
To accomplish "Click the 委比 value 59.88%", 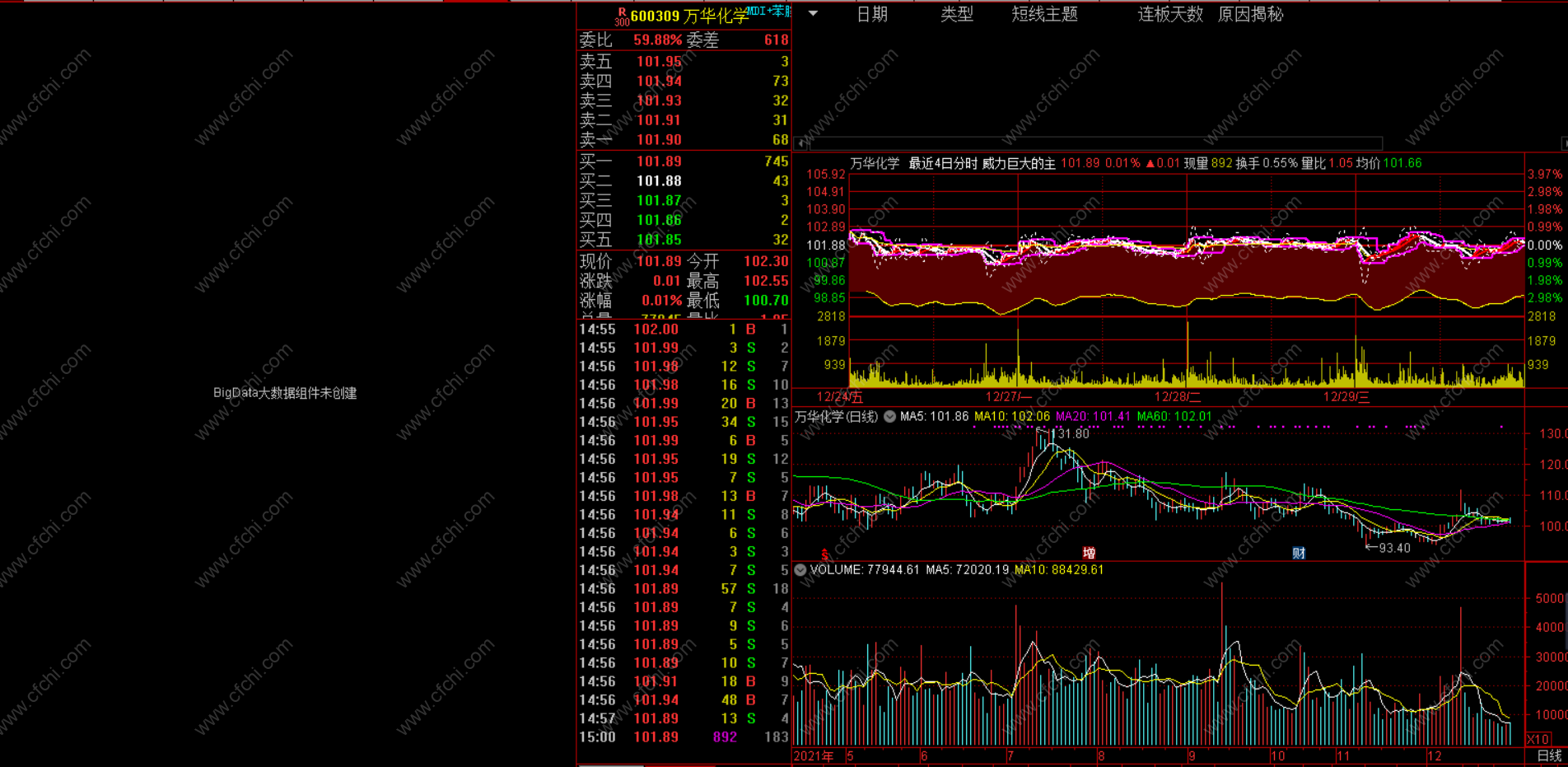I will (657, 40).
